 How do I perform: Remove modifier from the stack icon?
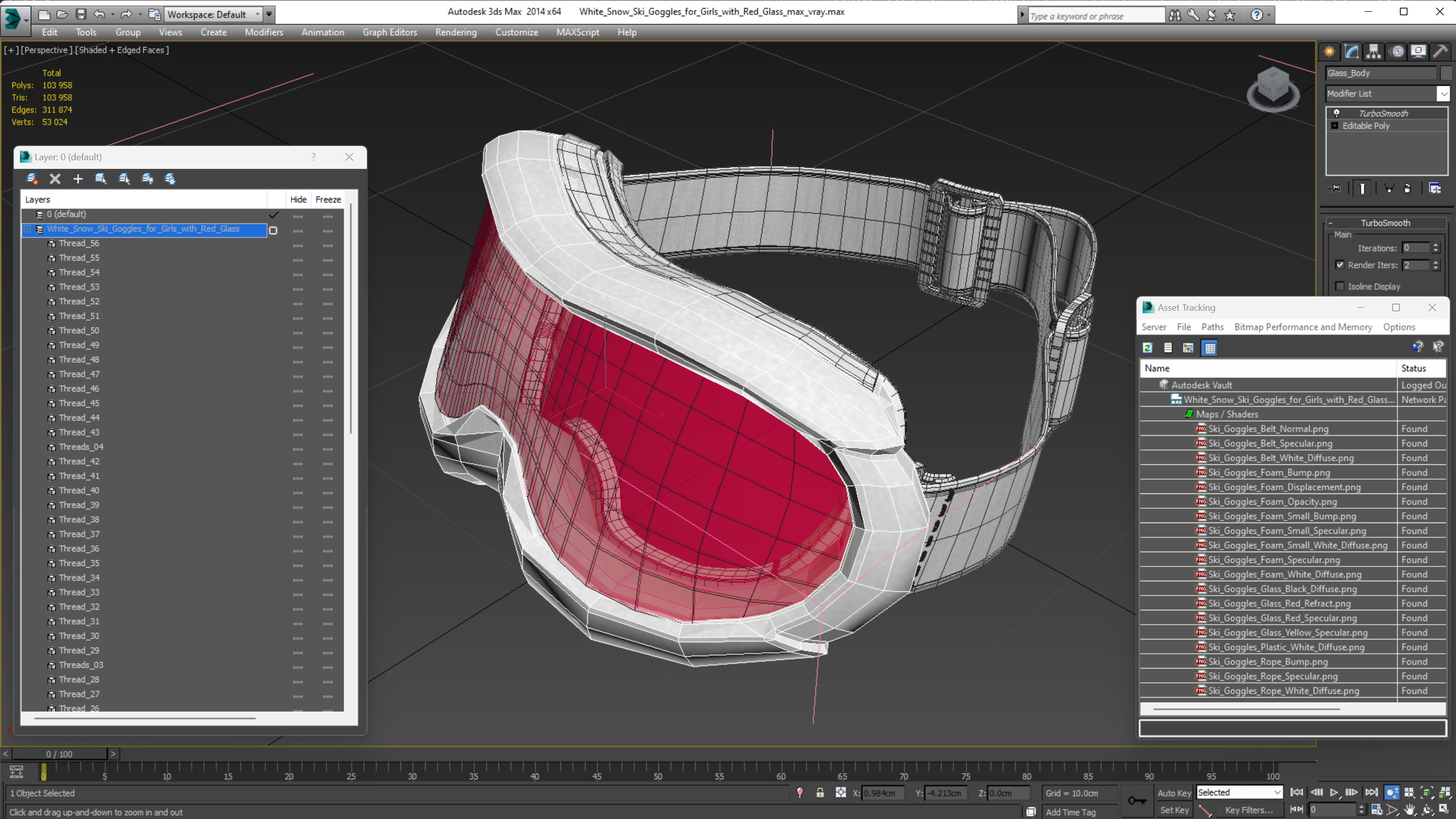click(1408, 188)
